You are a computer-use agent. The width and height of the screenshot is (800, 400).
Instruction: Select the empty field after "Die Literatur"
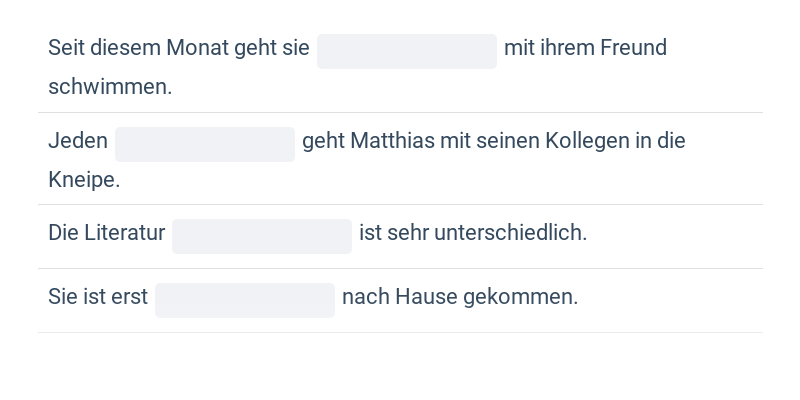261,236
